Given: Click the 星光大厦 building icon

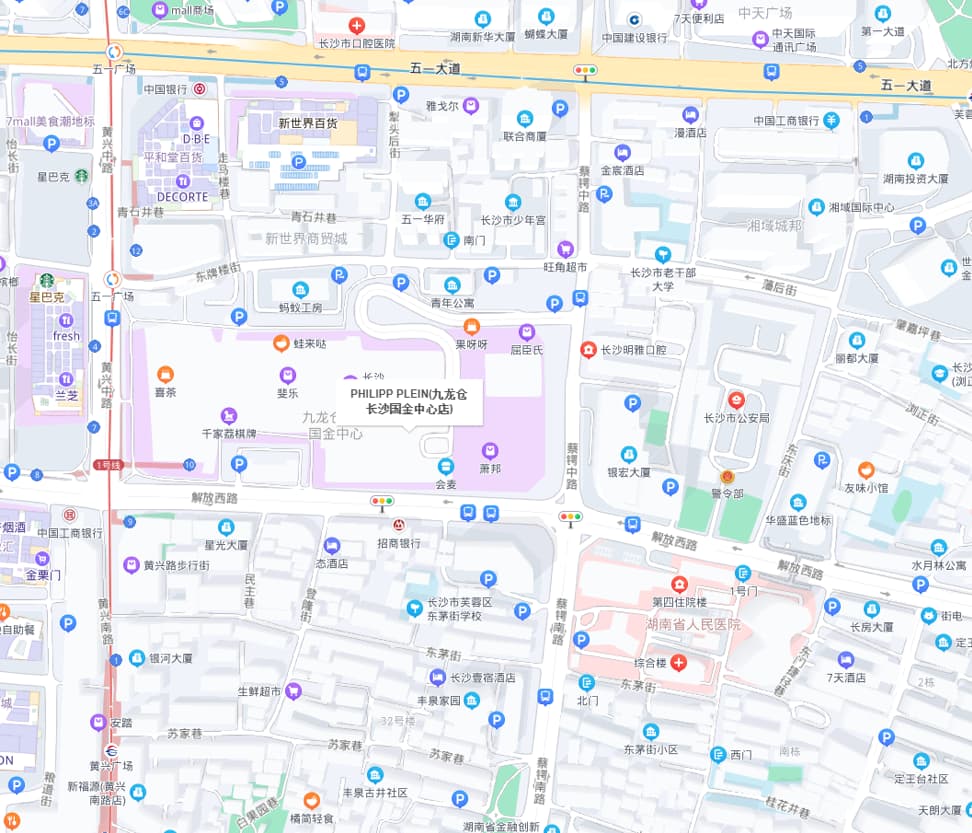Looking at the screenshot, I should coord(226,527).
